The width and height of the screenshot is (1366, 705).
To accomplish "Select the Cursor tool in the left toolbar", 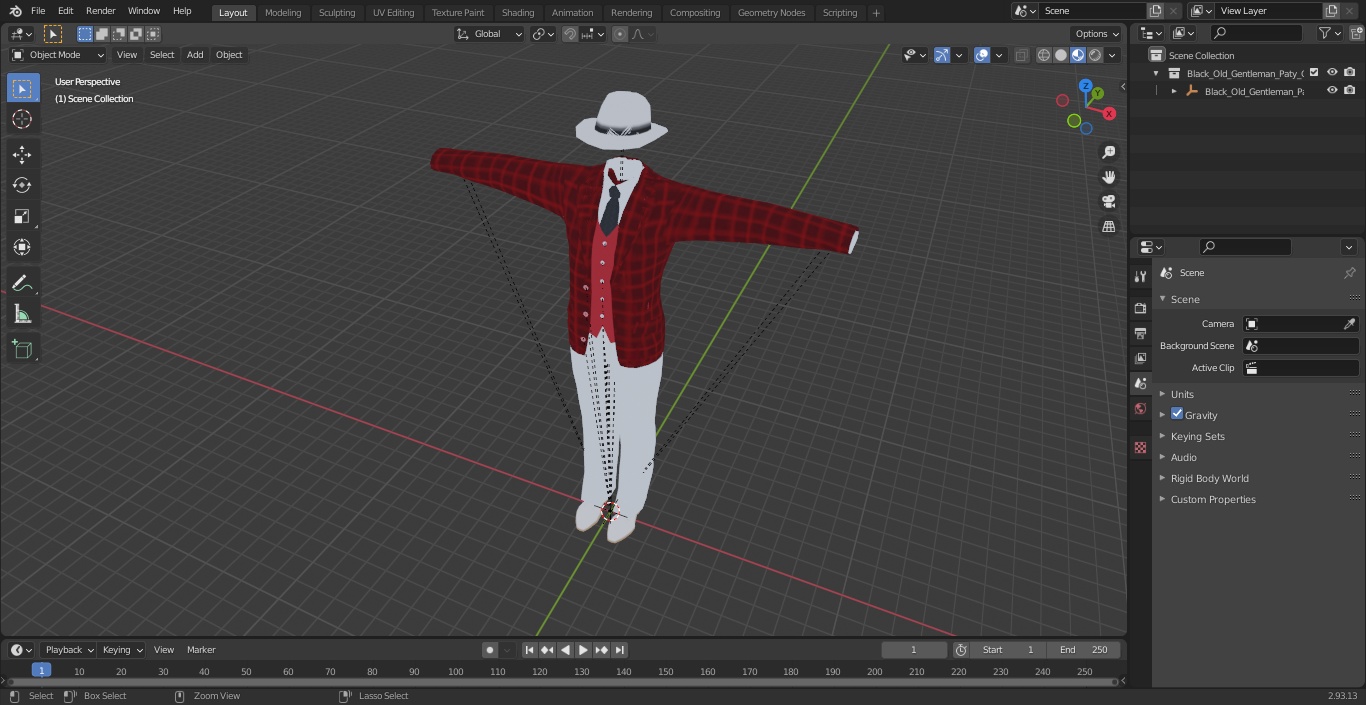I will (x=22, y=119).
